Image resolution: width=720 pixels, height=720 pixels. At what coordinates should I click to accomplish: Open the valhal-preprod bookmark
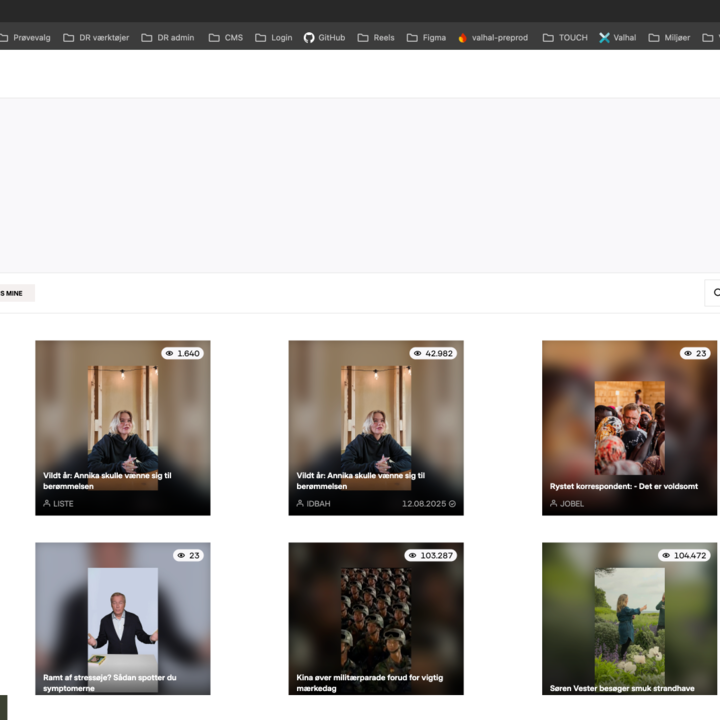491,38
